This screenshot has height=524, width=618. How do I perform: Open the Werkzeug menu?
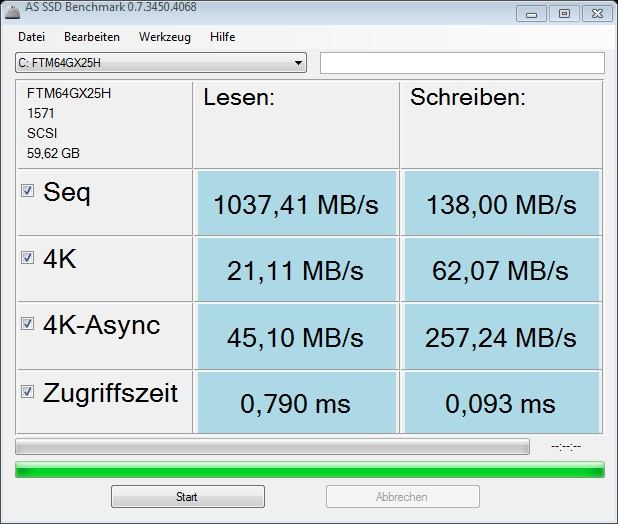point(165,37)
